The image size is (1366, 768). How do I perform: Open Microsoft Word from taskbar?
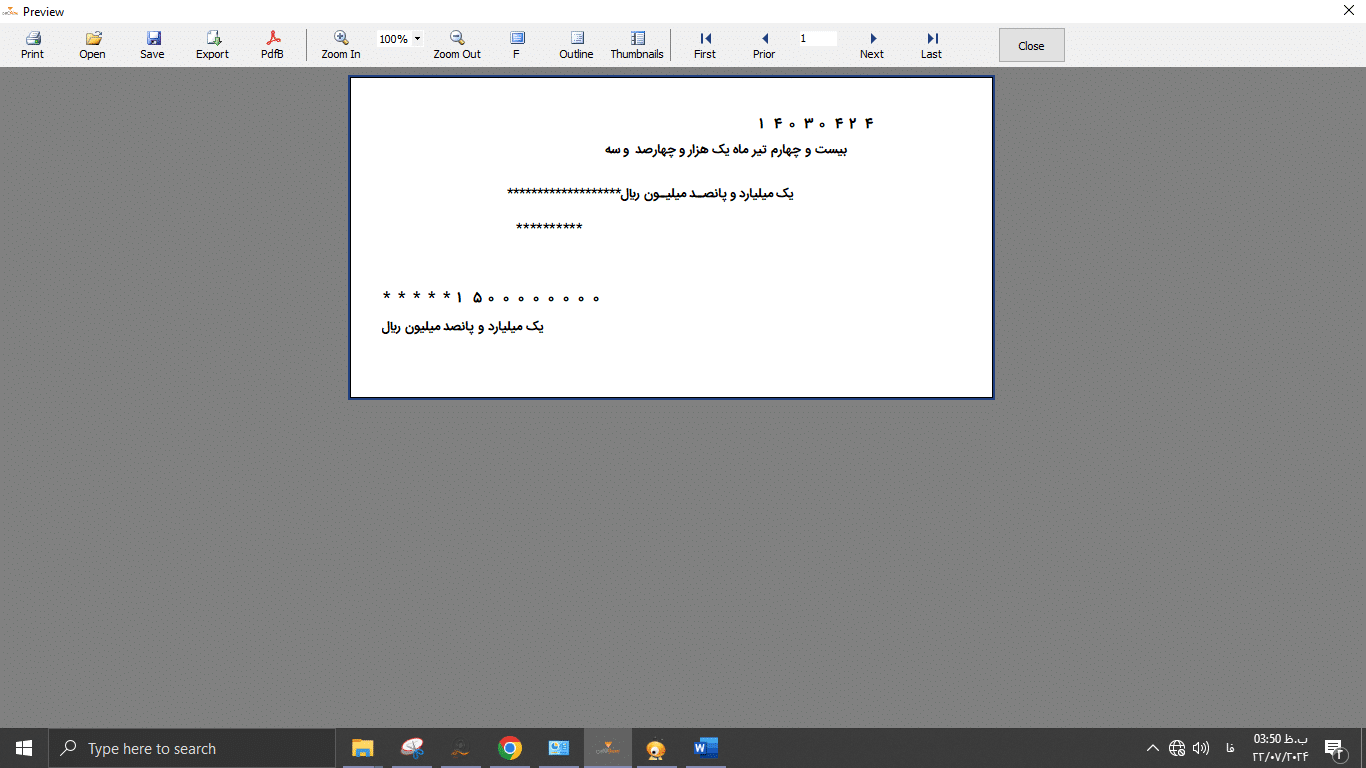(x=705, y=748)
